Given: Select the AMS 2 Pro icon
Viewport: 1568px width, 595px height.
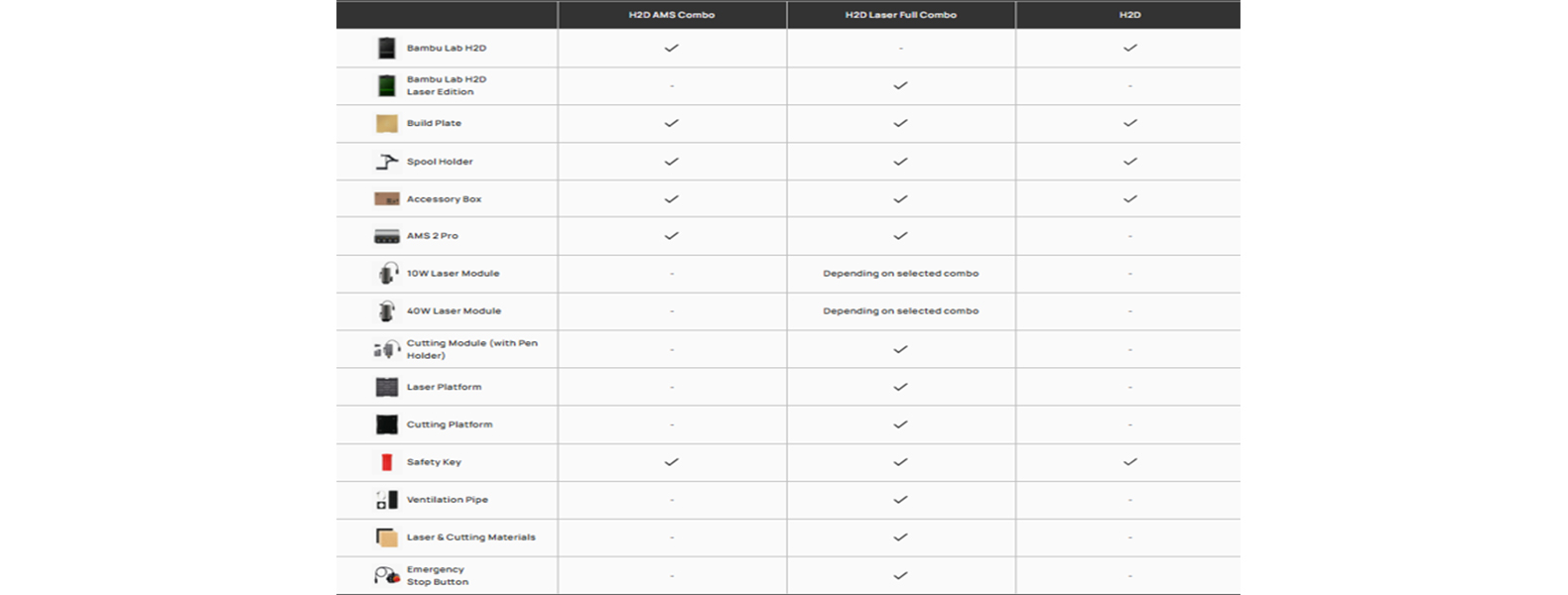Looking at the screenshot, I should tap(387, 236).
